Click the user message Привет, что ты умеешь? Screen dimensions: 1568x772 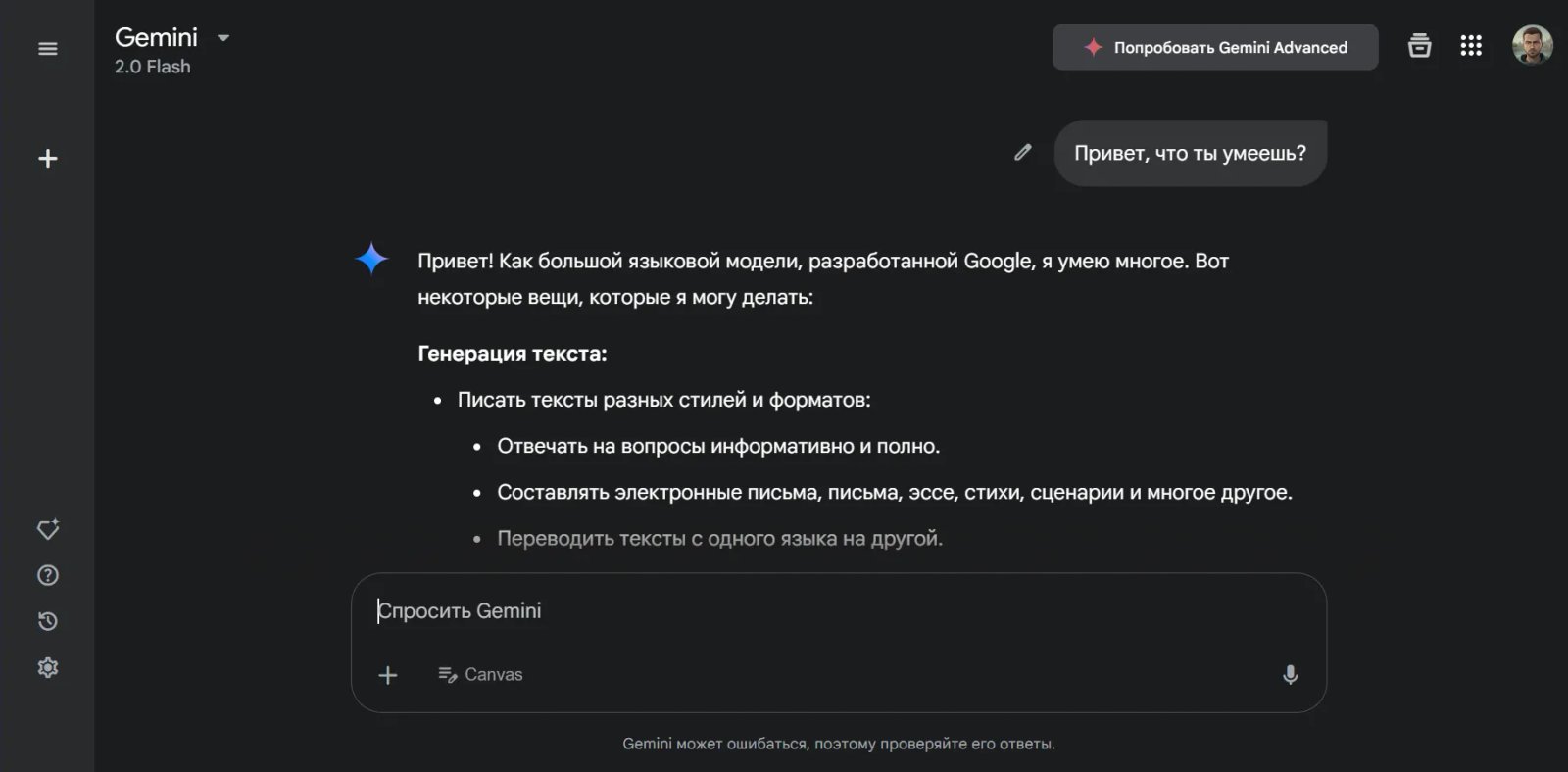click(x=1190, y=153)
